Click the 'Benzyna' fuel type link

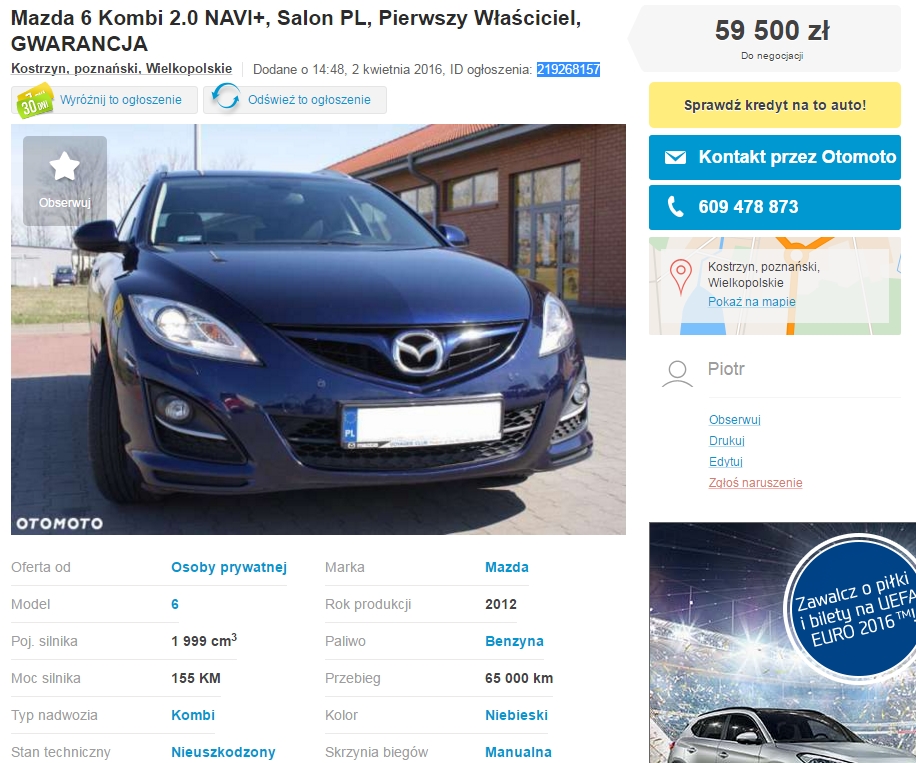click(514, 641)
